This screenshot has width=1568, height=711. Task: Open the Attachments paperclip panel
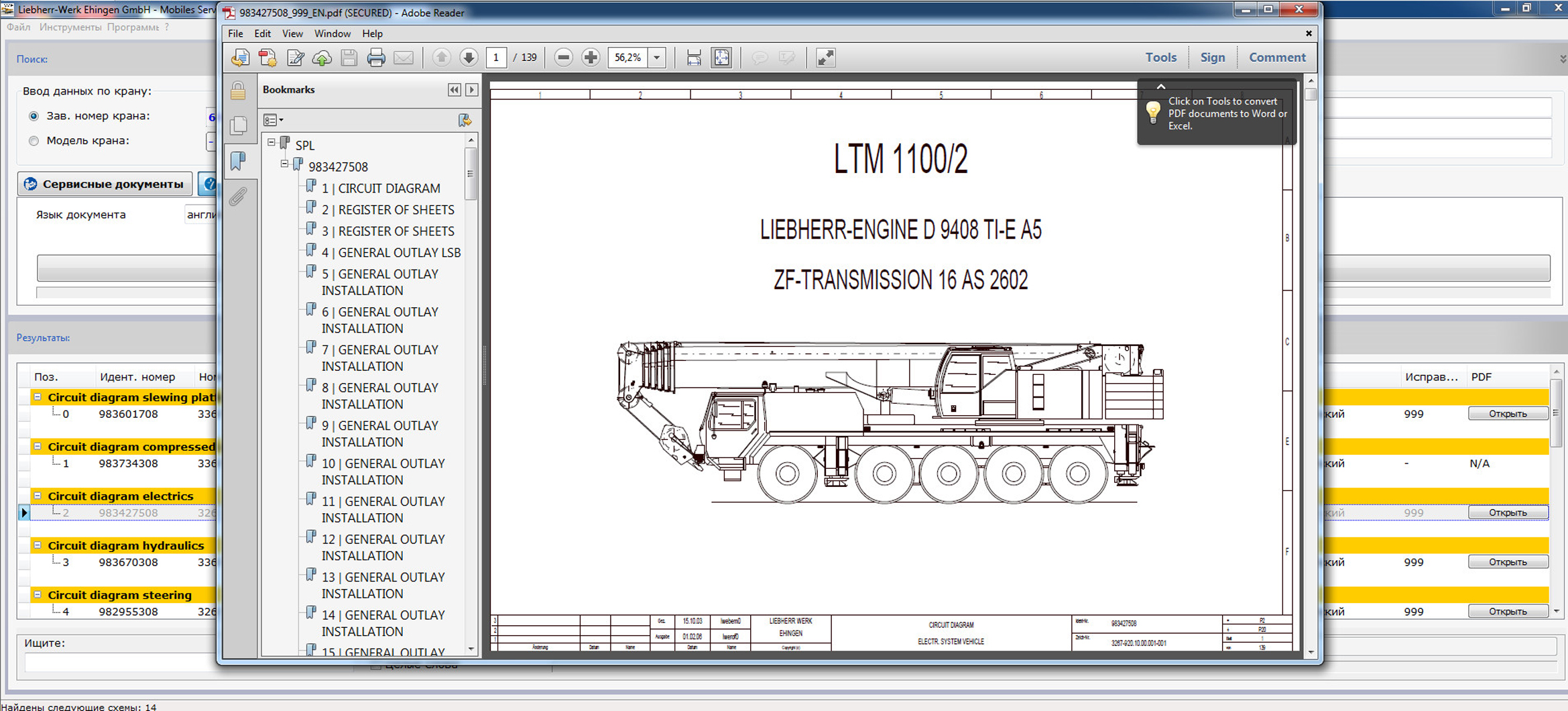coord(238,197)
